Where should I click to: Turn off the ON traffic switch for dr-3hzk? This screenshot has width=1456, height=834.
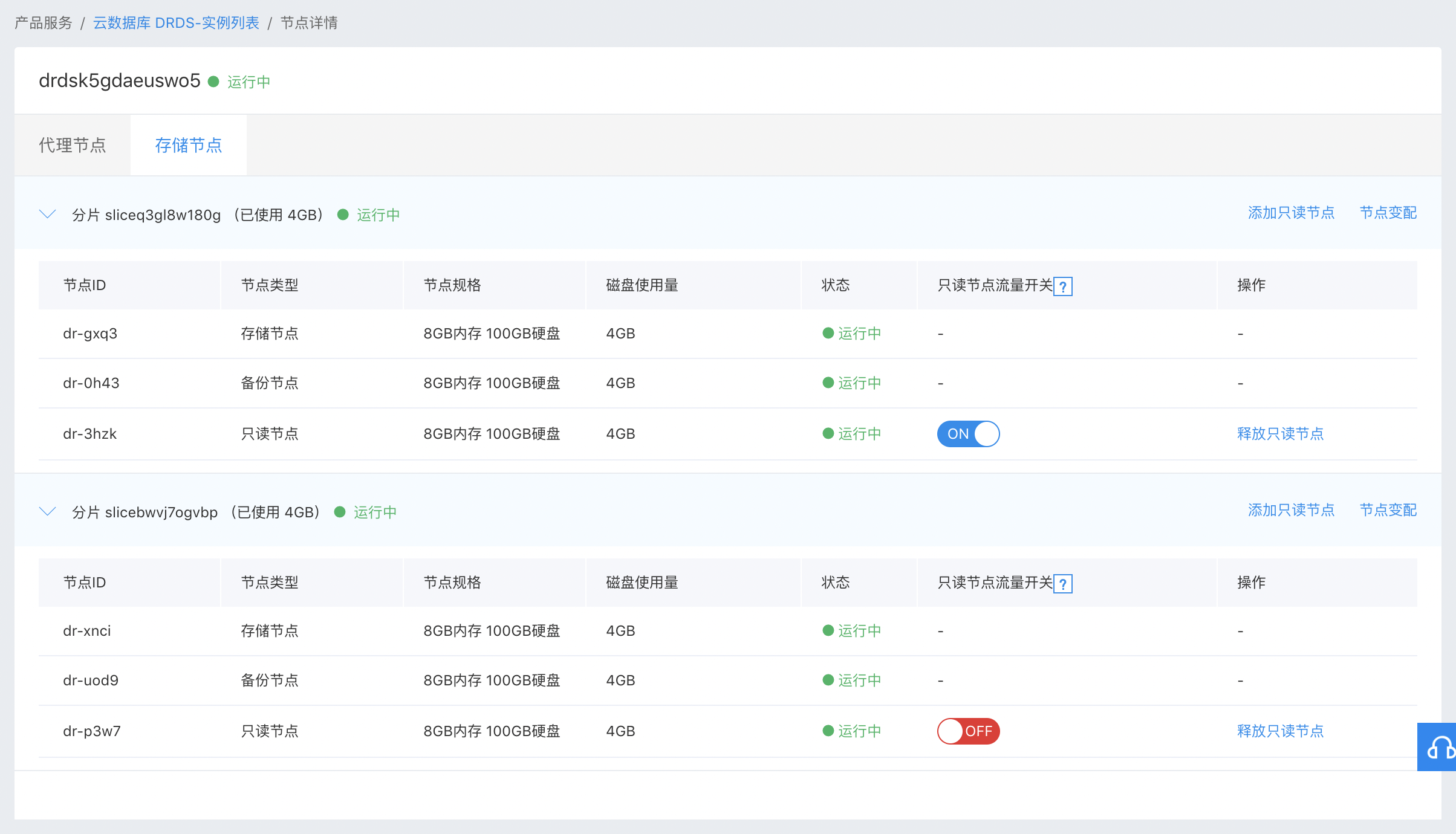pyautogui.click(x=968, y=434)
